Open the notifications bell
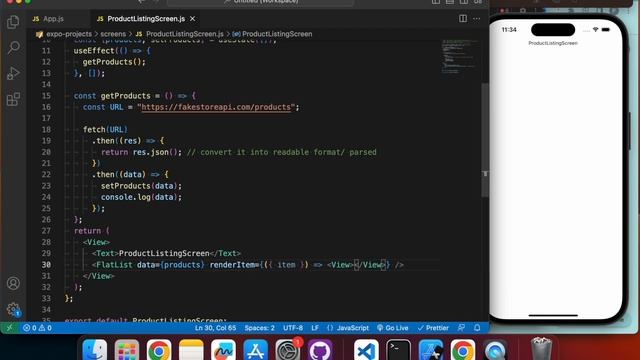The image size is (640, 360). (477, 328)
